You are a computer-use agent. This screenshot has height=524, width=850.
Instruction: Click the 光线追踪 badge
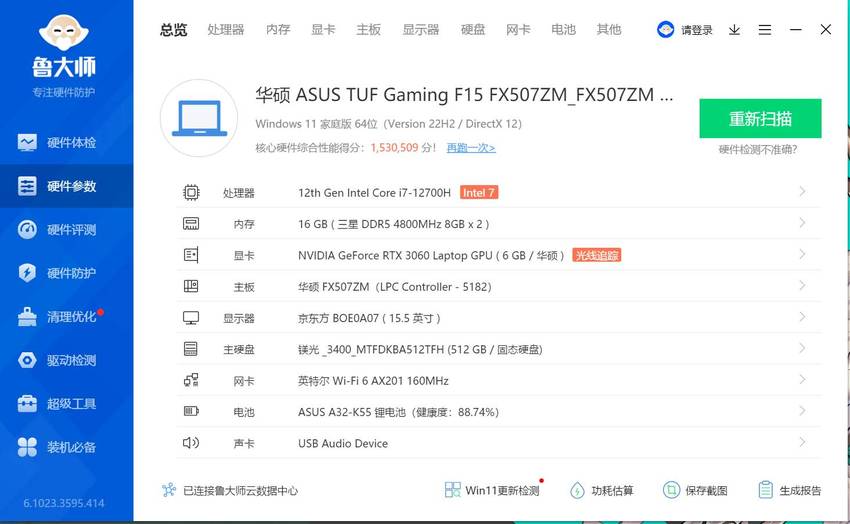point(596,255)
